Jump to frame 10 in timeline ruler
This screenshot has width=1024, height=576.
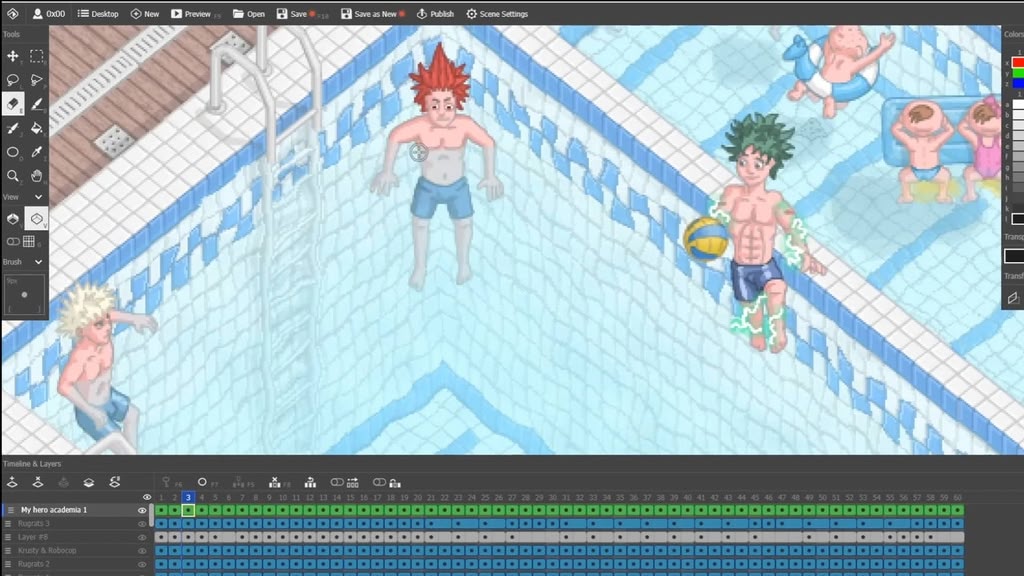click(283, 498)
